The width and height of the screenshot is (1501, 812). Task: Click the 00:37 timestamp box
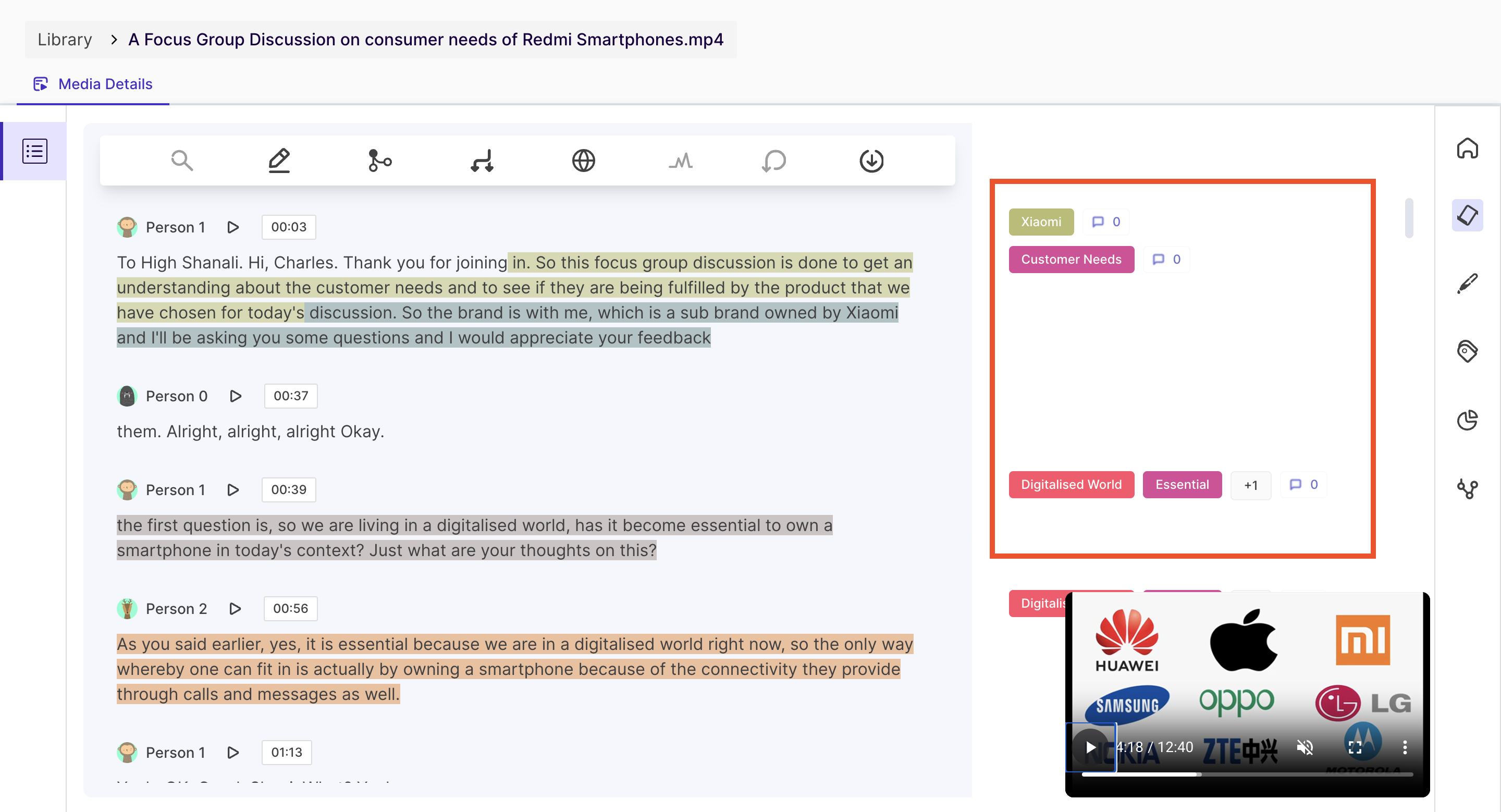click(x=291, y=396)
